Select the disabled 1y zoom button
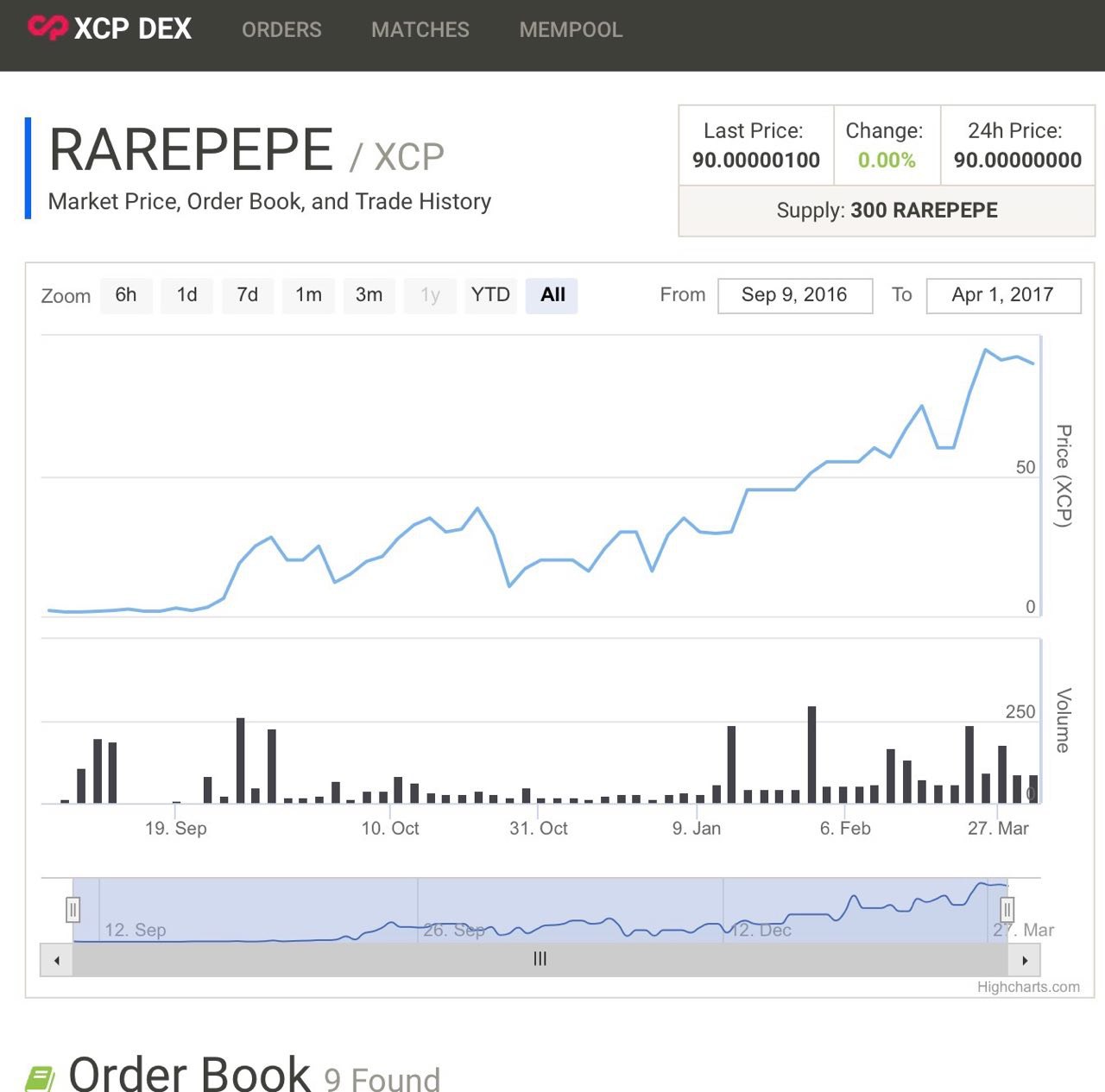Viewport: 1105px width, 1092px height. point(430,295)
